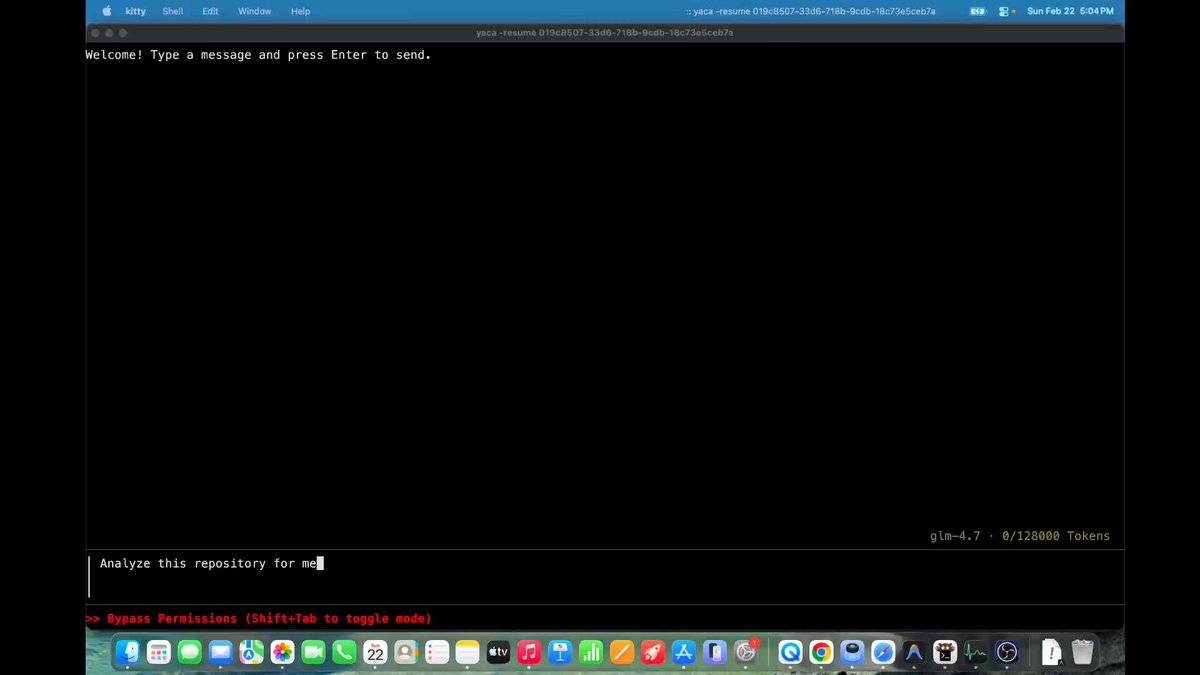Open the Window menu in menu bar
Viewport: 1200px width, 675px height.
tap(254, 11)
